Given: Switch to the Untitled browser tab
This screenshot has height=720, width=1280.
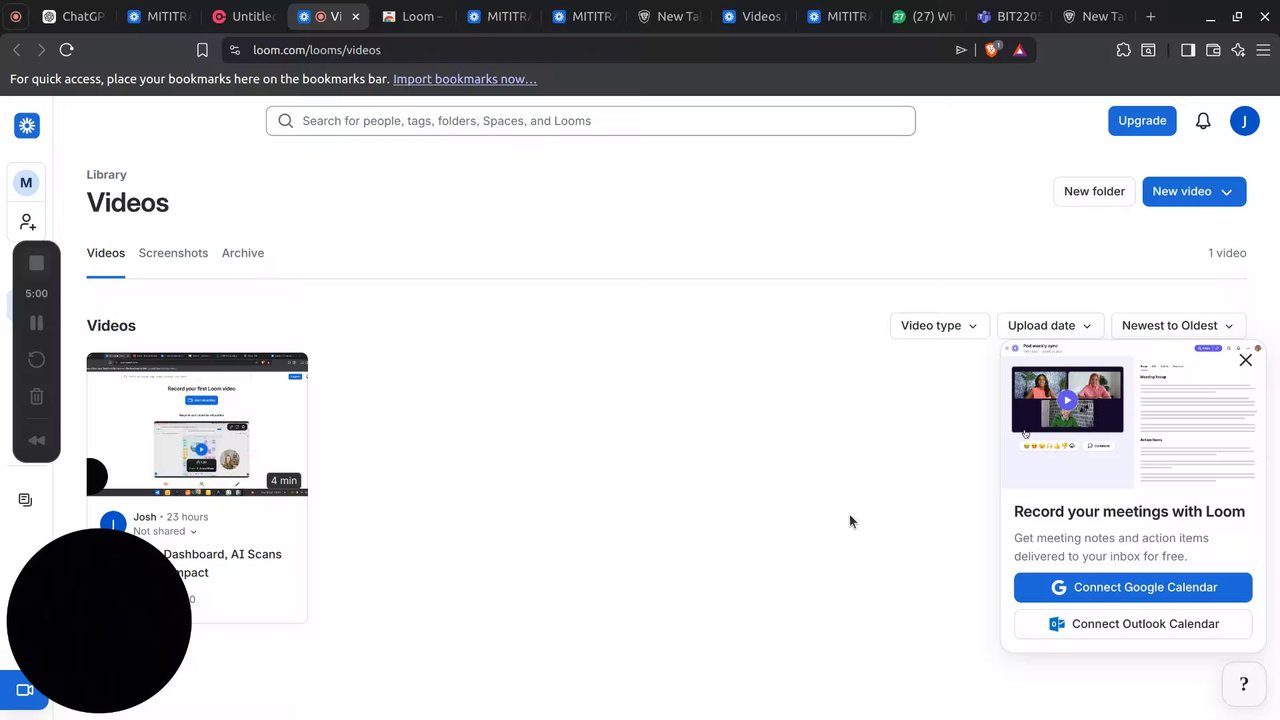Looking at the screenshot, I should [245, 16].
